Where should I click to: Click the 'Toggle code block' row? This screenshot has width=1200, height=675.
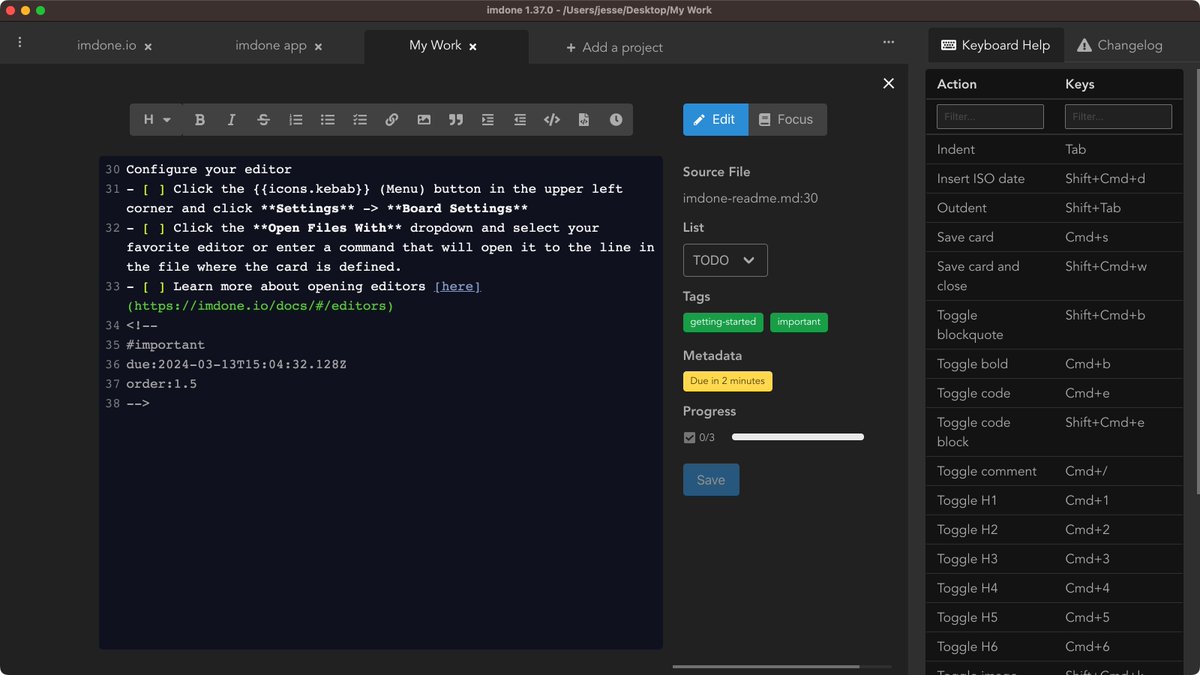tap(1054, 432)
